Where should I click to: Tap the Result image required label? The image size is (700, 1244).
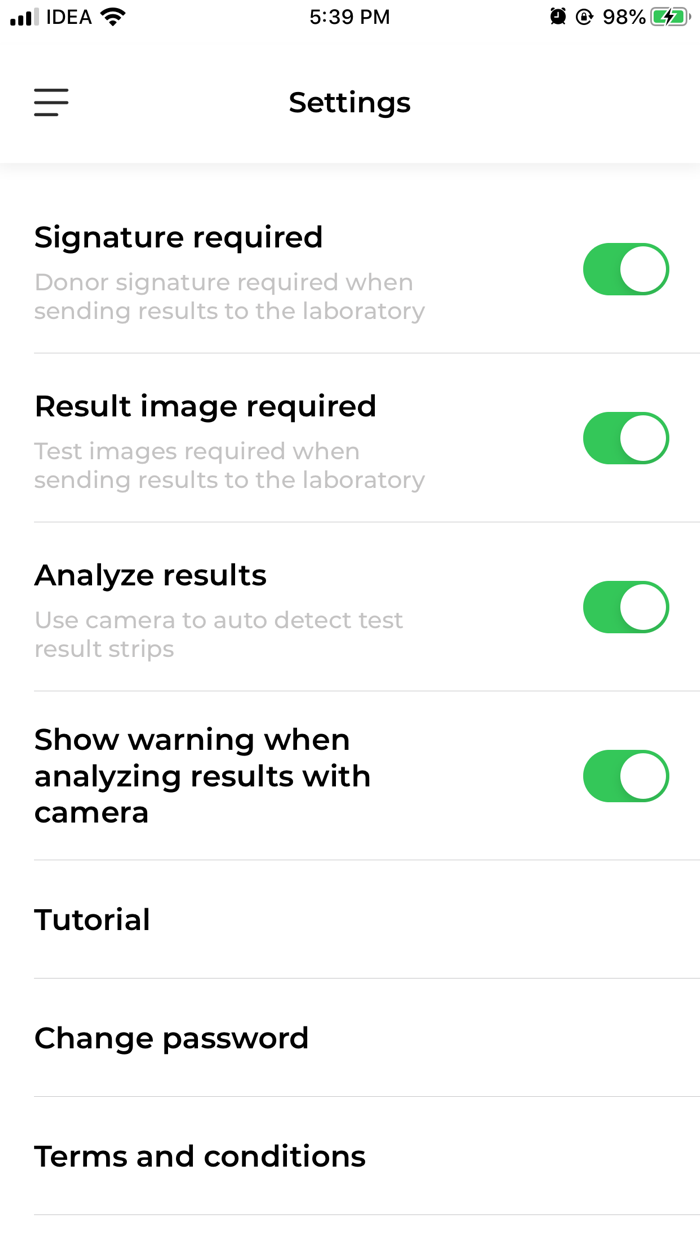click(x=205, y=406)
